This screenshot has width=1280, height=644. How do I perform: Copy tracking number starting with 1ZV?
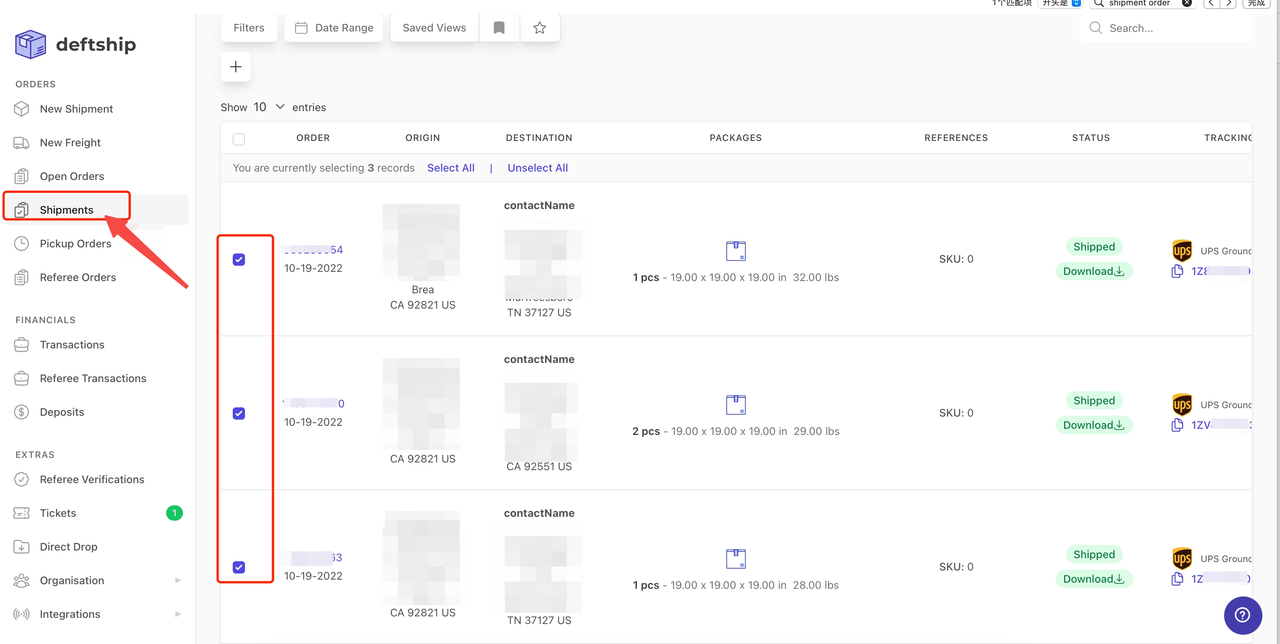[1178, 425]
